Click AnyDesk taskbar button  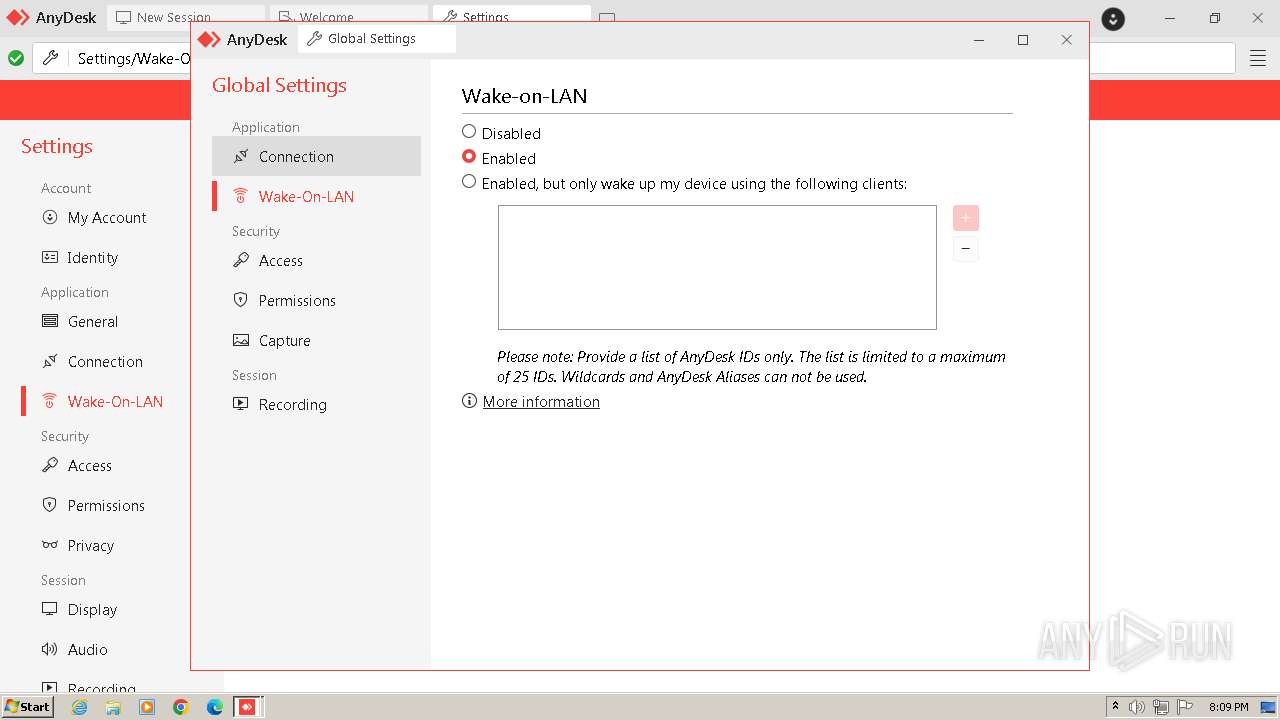tap(248, 707)
